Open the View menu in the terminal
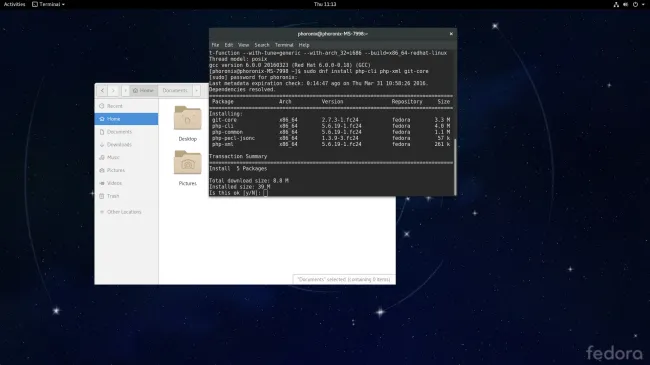 tap(243, 45)
